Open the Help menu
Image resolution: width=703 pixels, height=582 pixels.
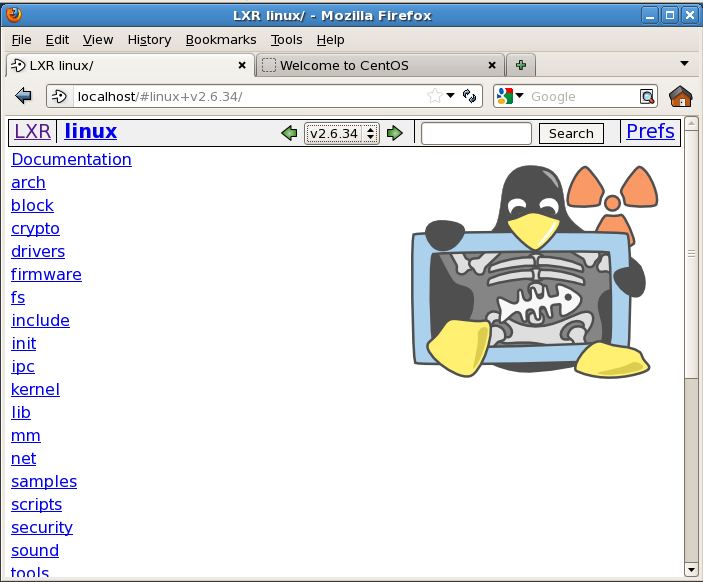(330, 40)
